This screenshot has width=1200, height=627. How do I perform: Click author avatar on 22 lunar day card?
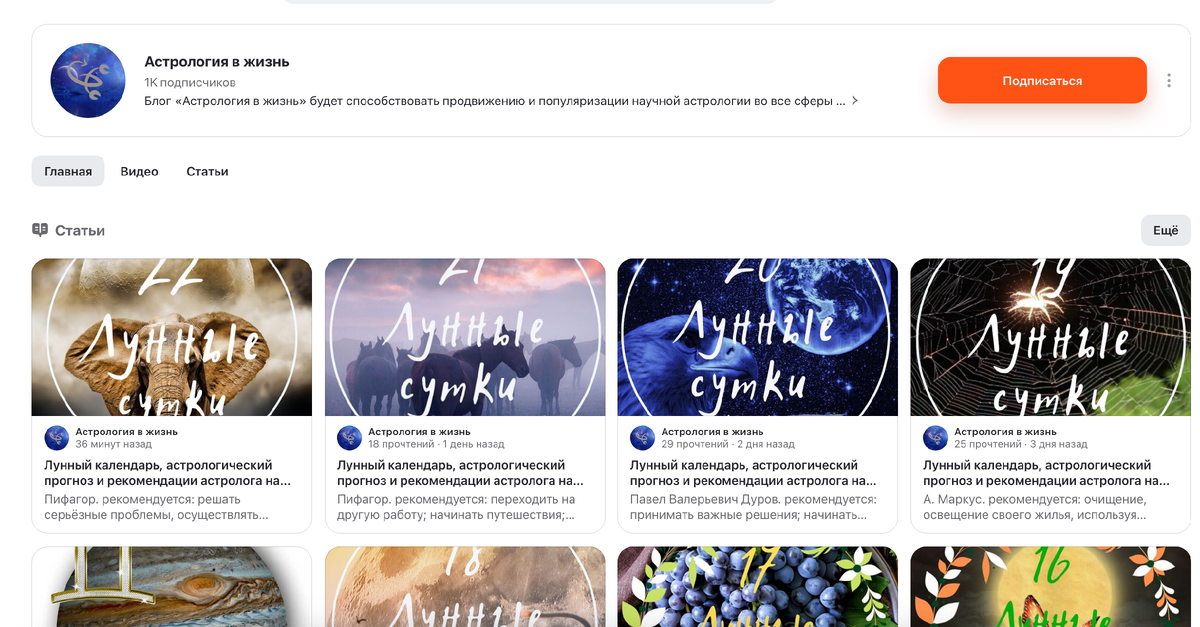pos(57,438)
